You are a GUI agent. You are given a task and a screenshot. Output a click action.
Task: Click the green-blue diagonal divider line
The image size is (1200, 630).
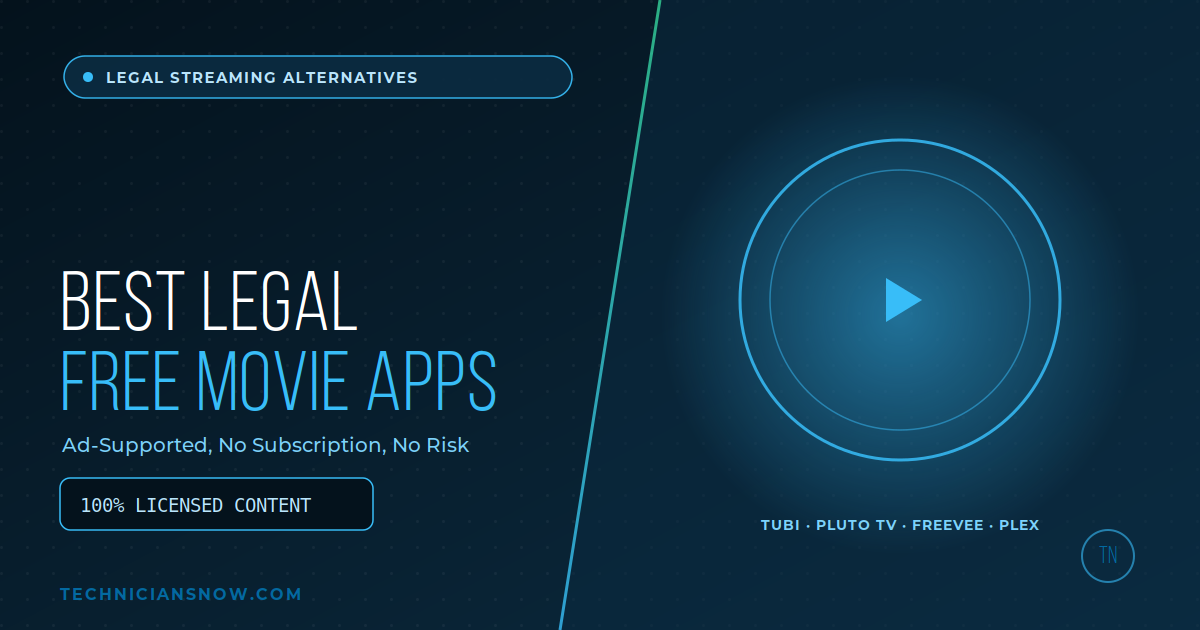pos(611,315)
